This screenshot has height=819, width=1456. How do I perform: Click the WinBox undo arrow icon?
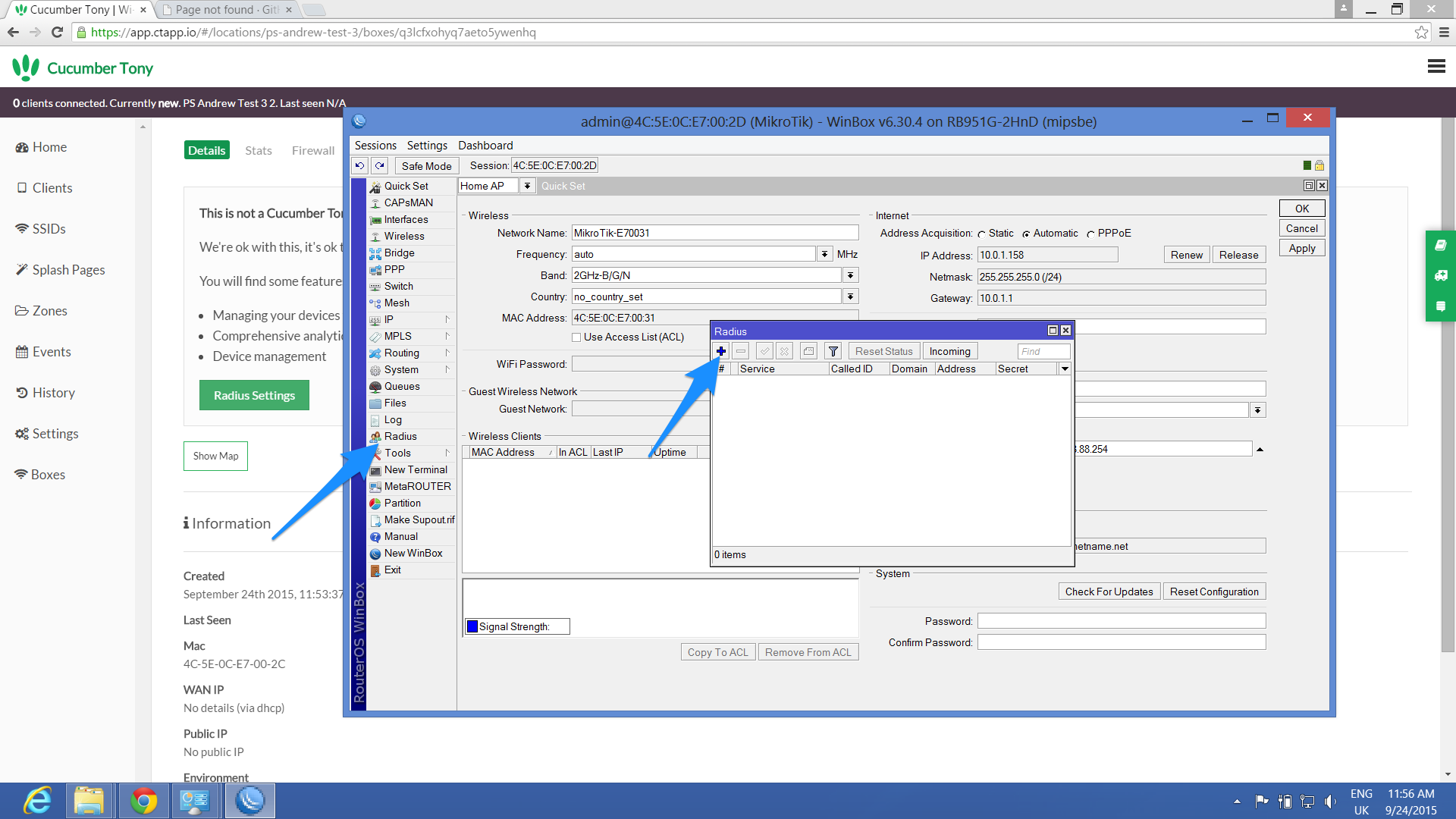(360, 165)
